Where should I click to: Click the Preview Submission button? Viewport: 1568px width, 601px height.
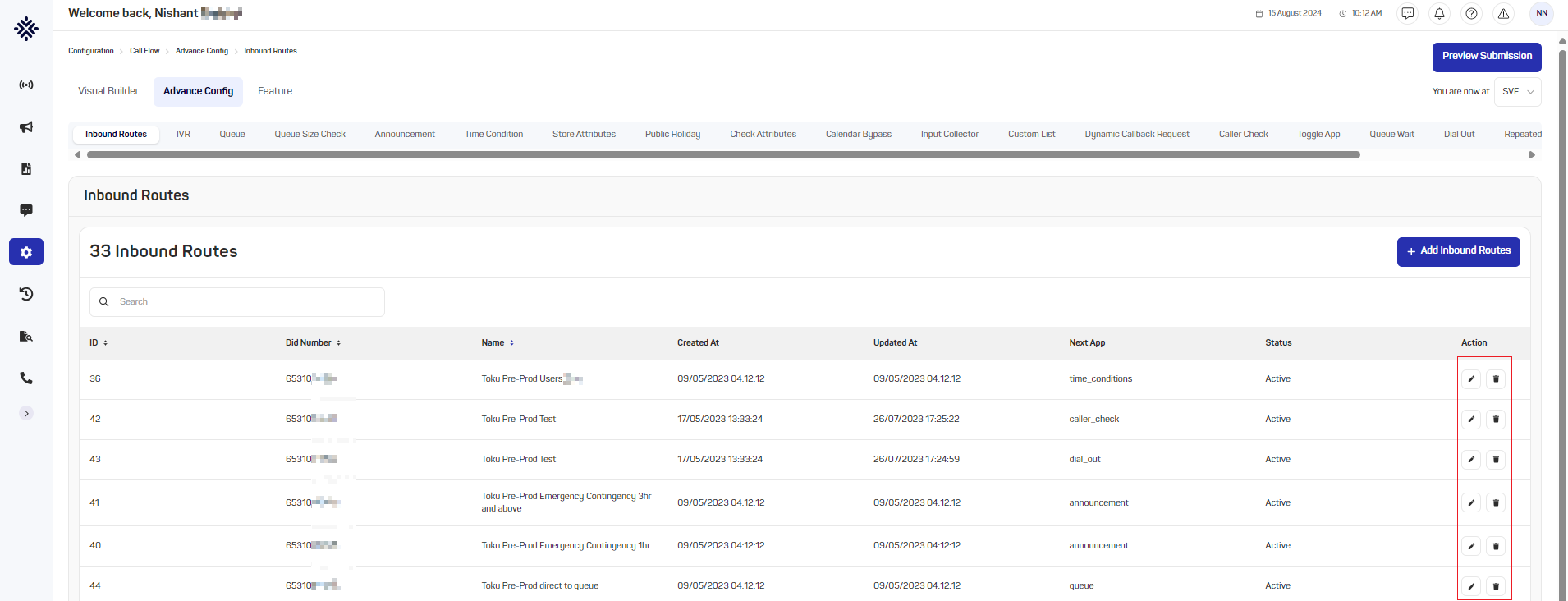tap(1487, 57)
